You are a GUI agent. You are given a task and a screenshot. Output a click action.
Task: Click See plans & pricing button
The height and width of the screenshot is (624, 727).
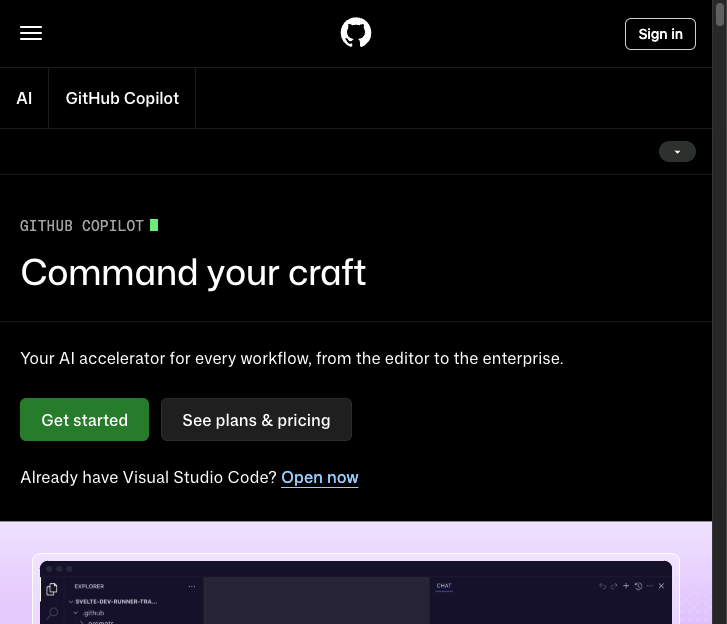coord(256,420)
